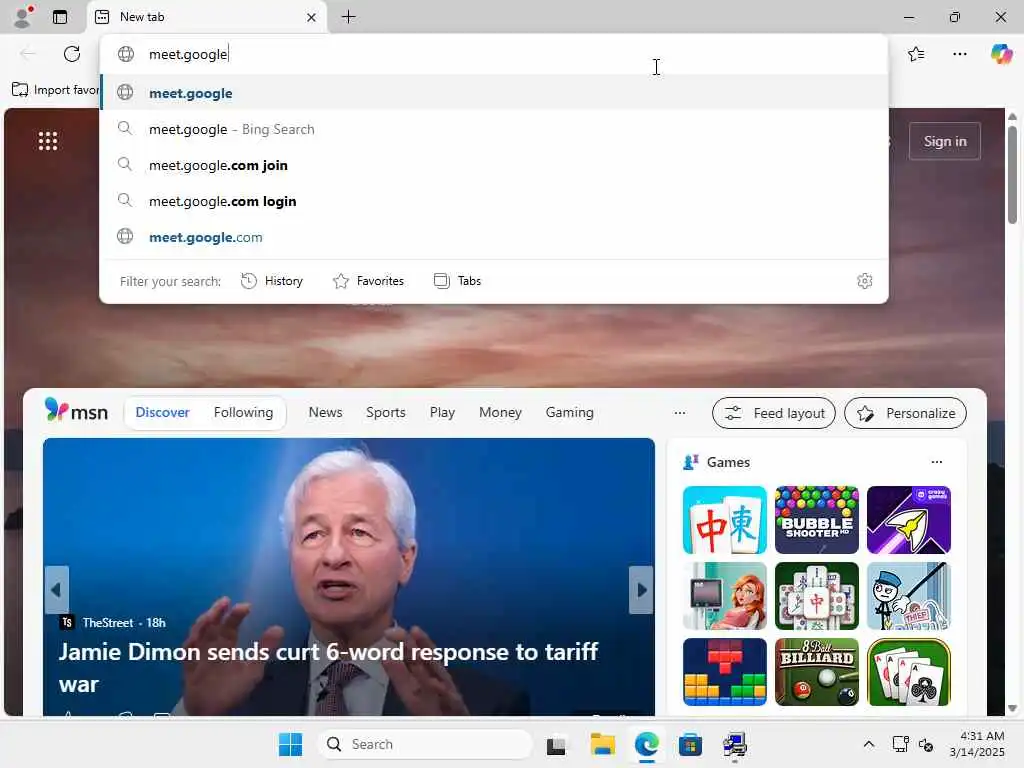Click the Sign in button

944,141
